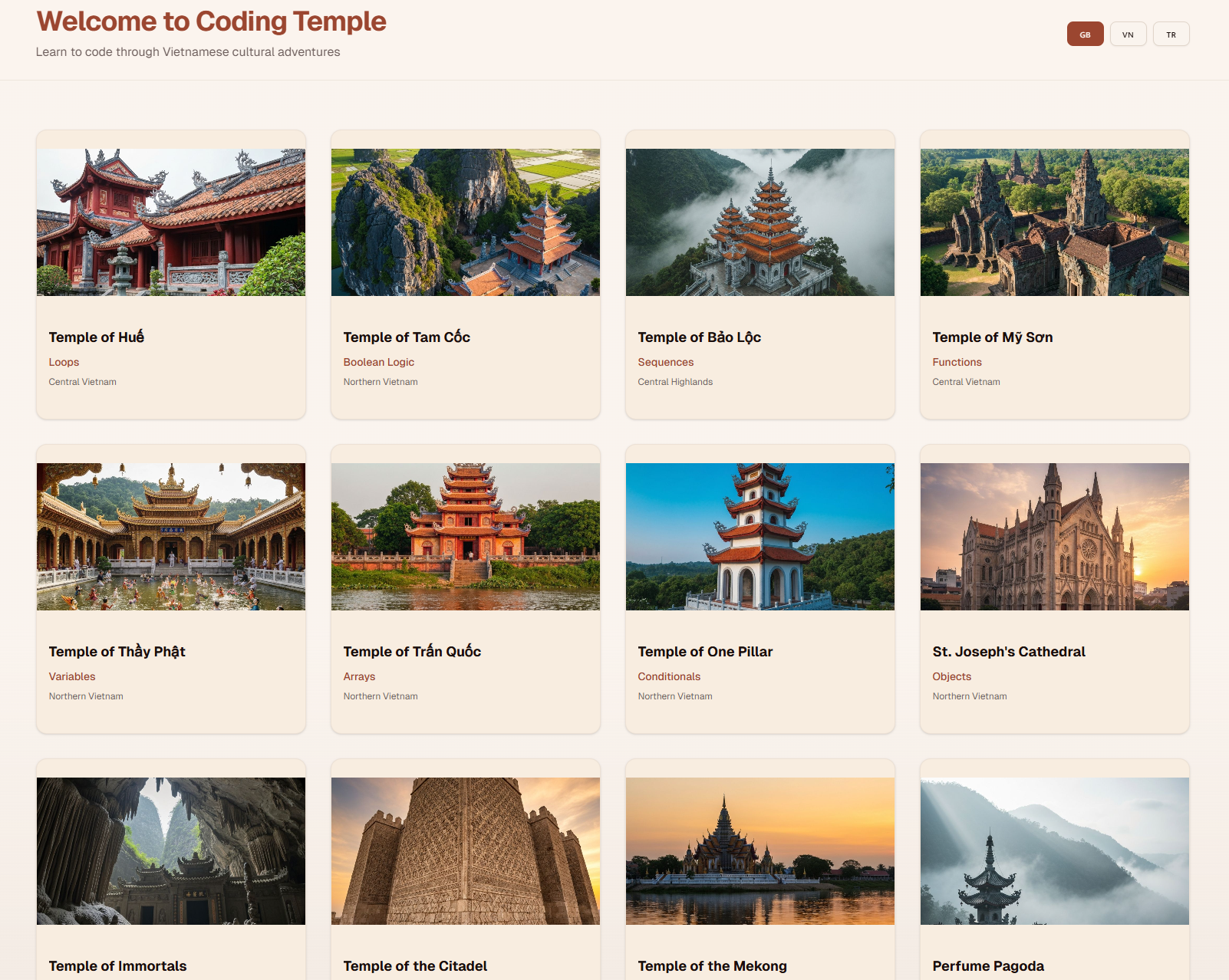The width and height of the screenshot is (1229, 980).
Task: Click the Temple of the Citadel title
Action: pyautogui.click(x=415, y=966)
